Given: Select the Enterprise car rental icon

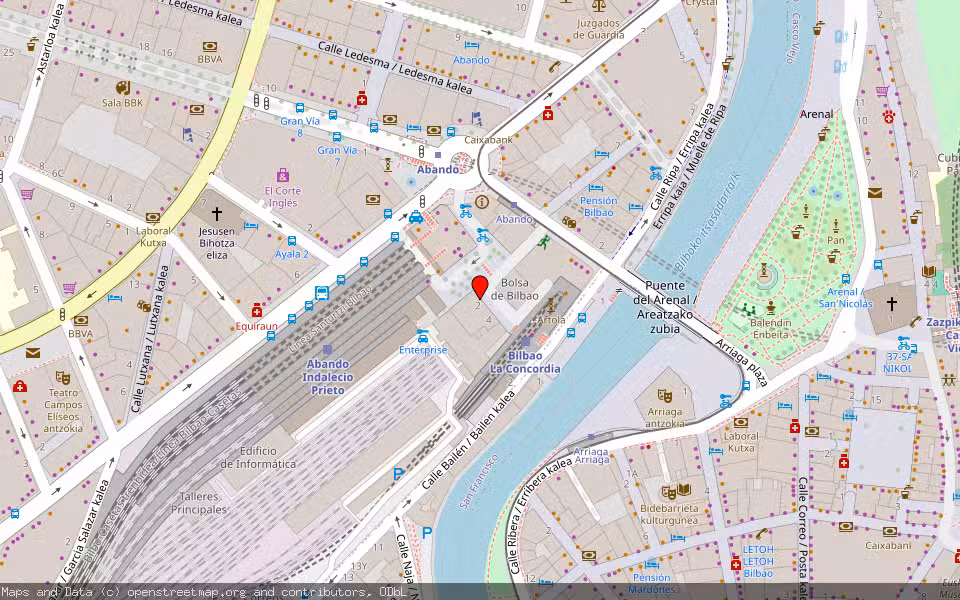Looking at the screenshot, I should 422,336.
